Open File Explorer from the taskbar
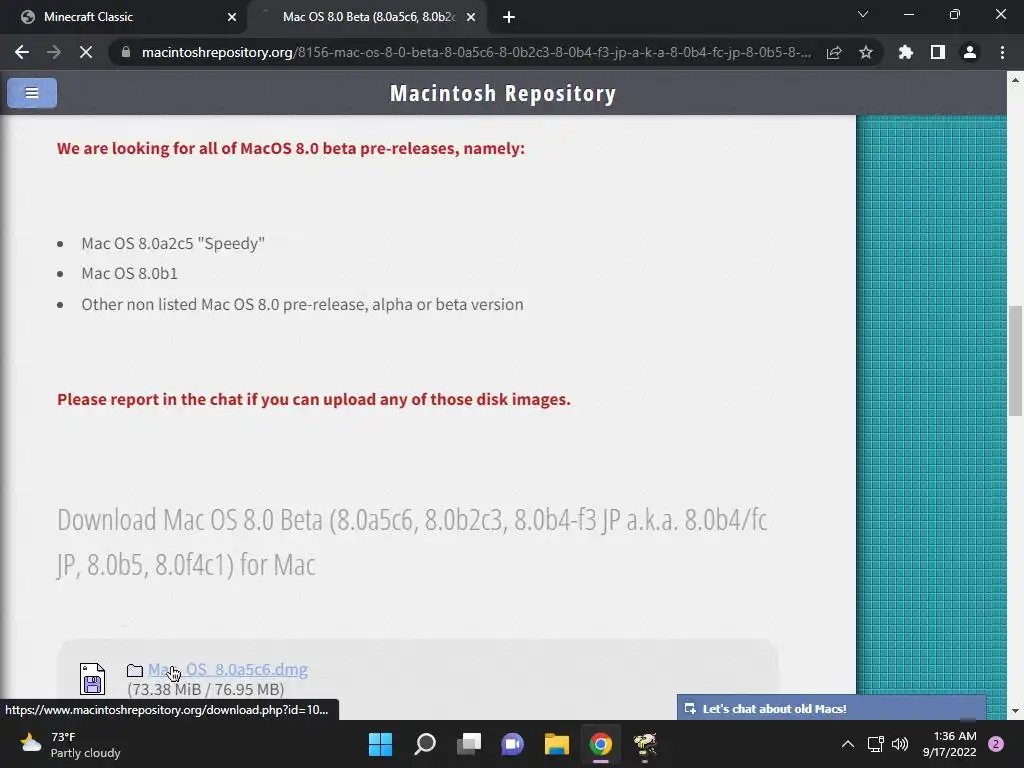 point(556,744)
